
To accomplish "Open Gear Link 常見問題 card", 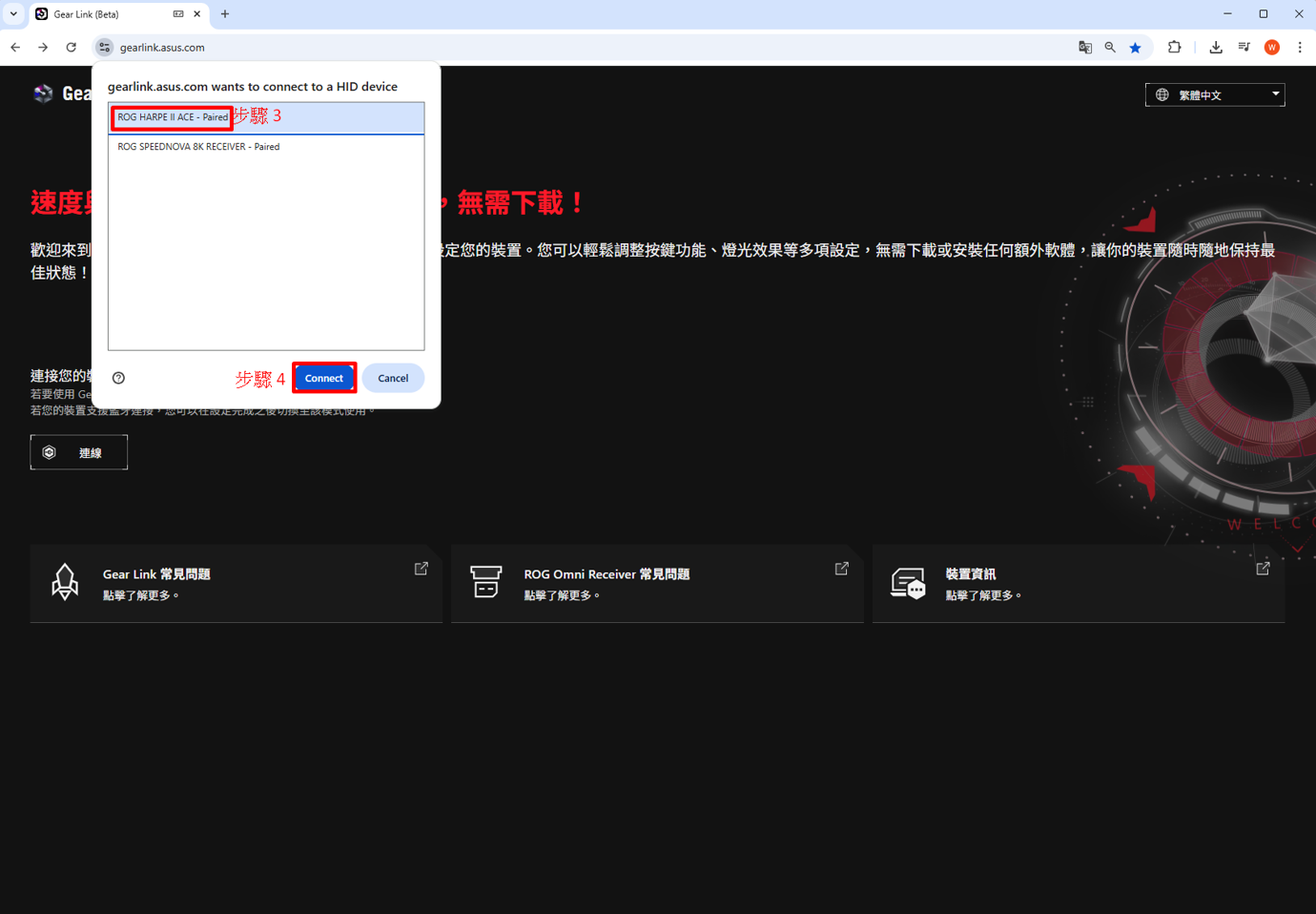I will pyautogui.click(x=236, y=583).
